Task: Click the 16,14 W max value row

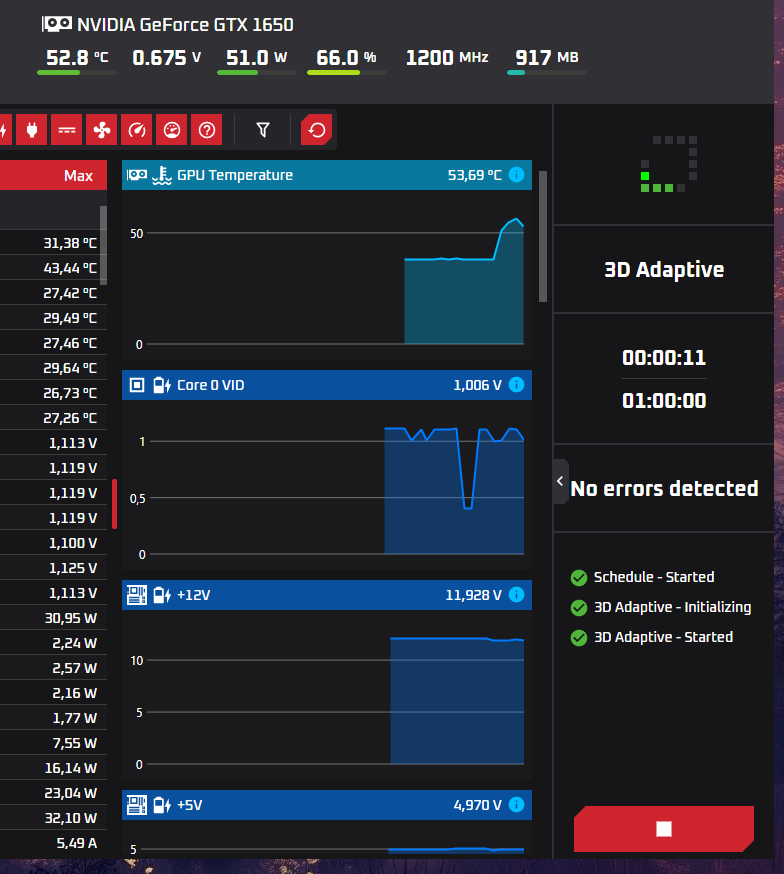Action: 53,768
